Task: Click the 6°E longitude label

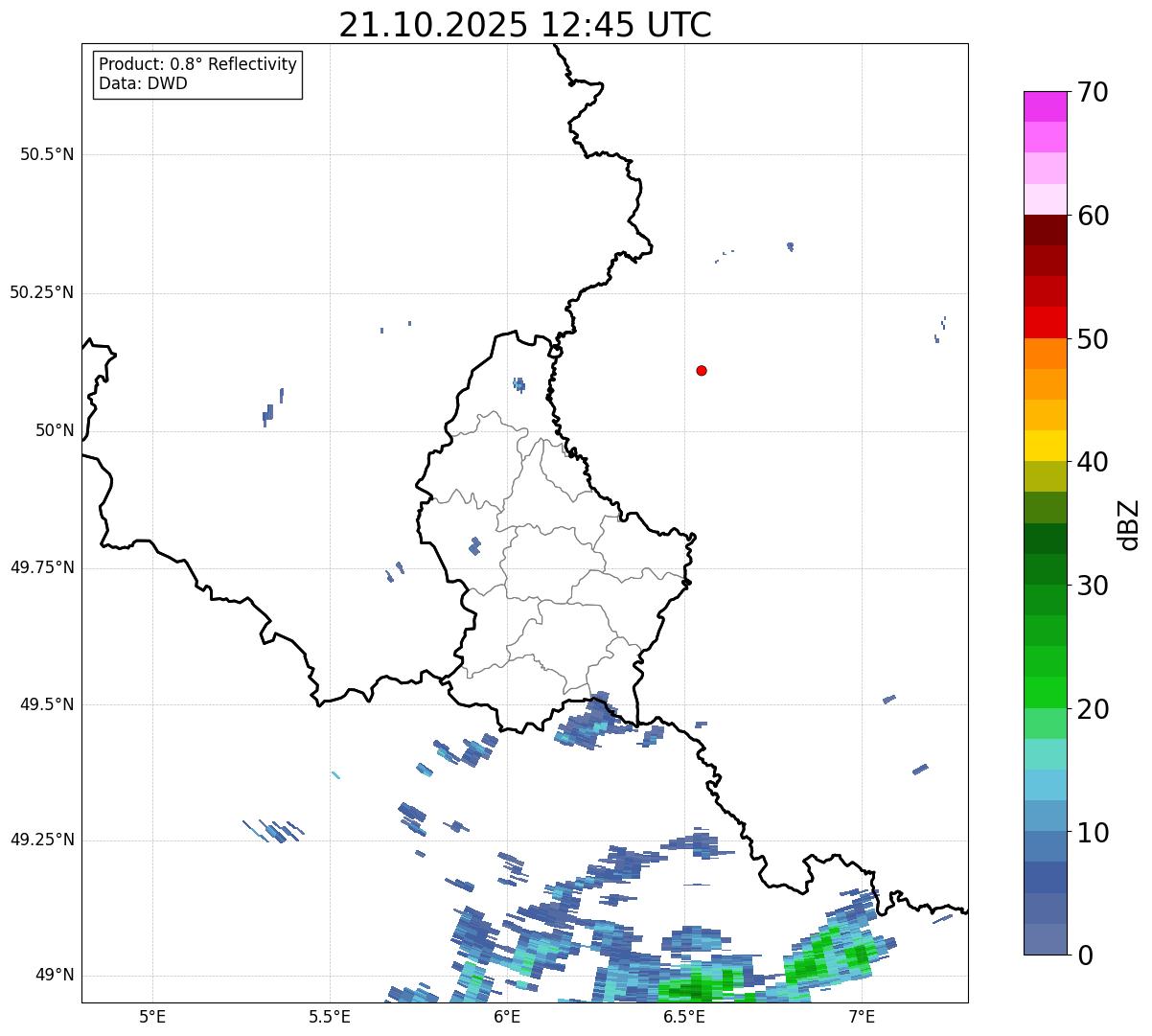Action: [x=507, y=1016]
